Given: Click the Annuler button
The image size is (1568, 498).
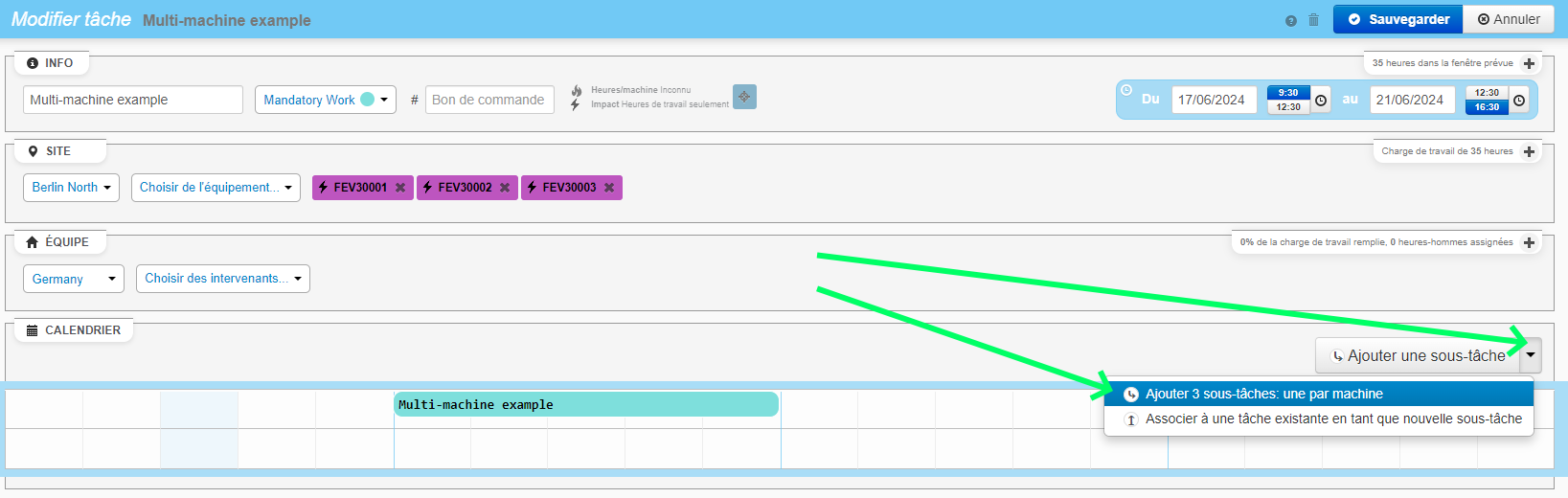Looking at the screenshot, I should (1509, 19).
